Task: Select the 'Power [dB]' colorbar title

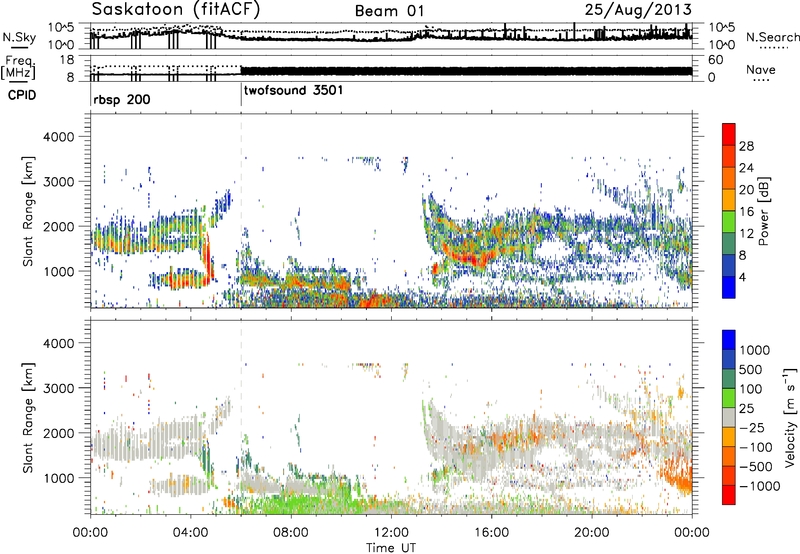Action: coord(763,211)
